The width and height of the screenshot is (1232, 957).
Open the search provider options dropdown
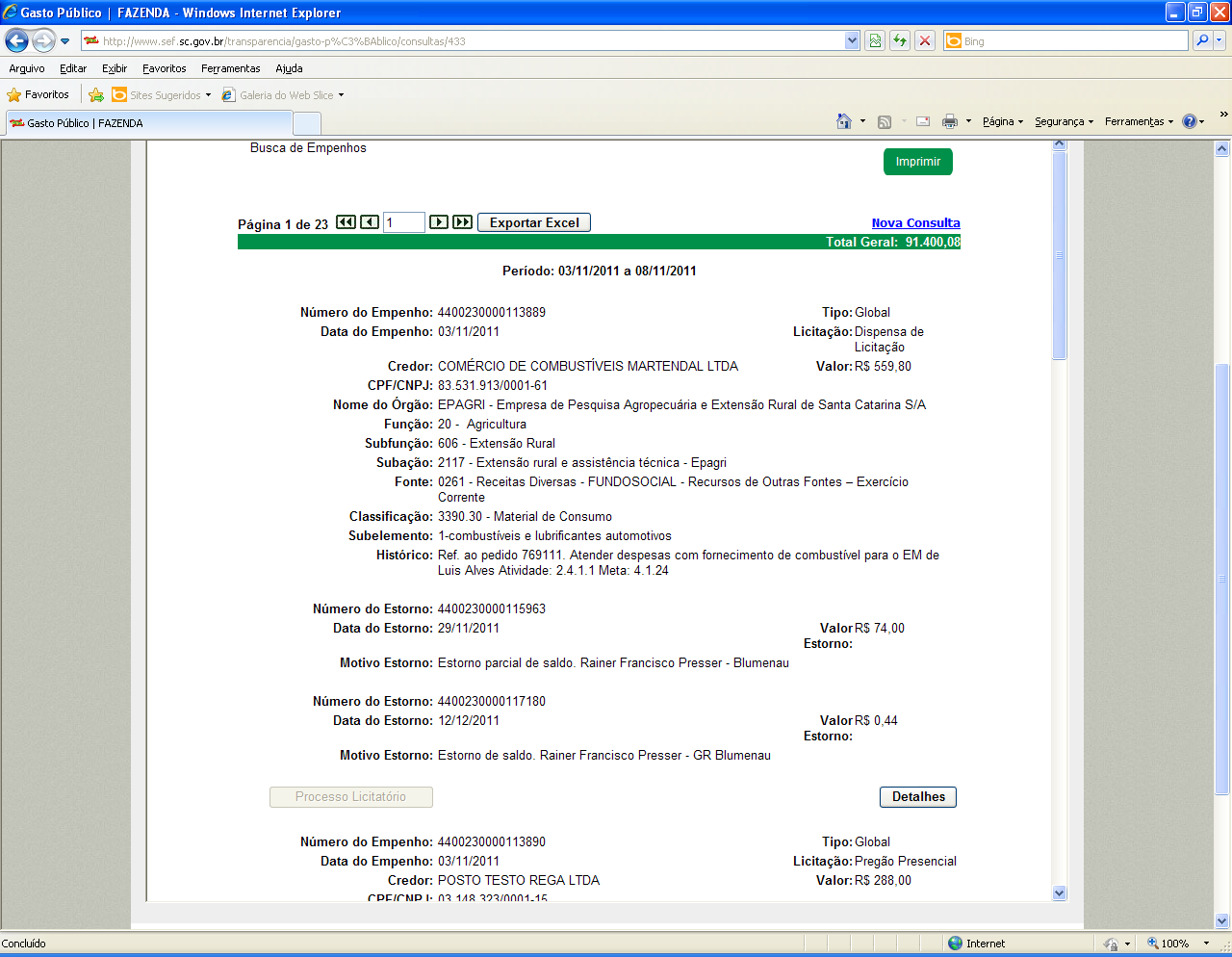[1219, 40]
